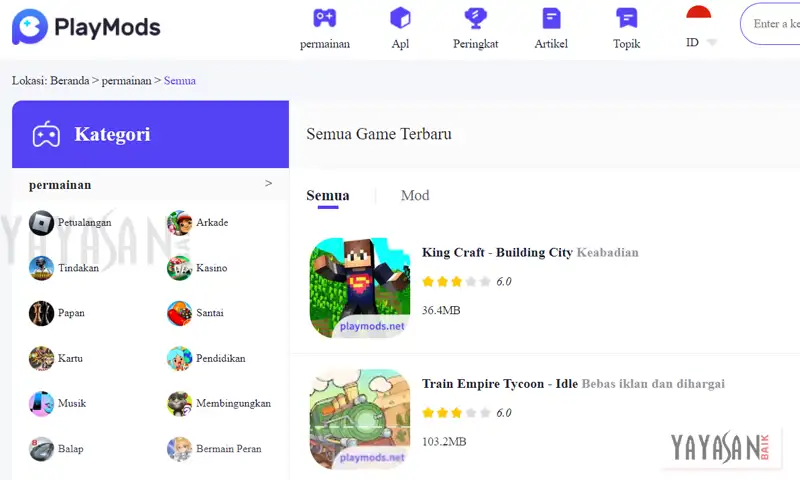Click King Craft star rating

pos(456,282)
